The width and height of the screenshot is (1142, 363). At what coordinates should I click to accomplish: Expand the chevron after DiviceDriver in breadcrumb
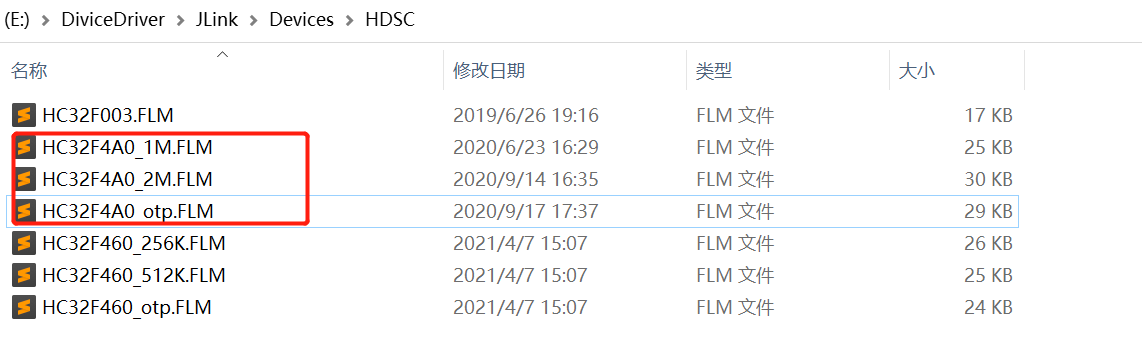(x=182, y=20)
